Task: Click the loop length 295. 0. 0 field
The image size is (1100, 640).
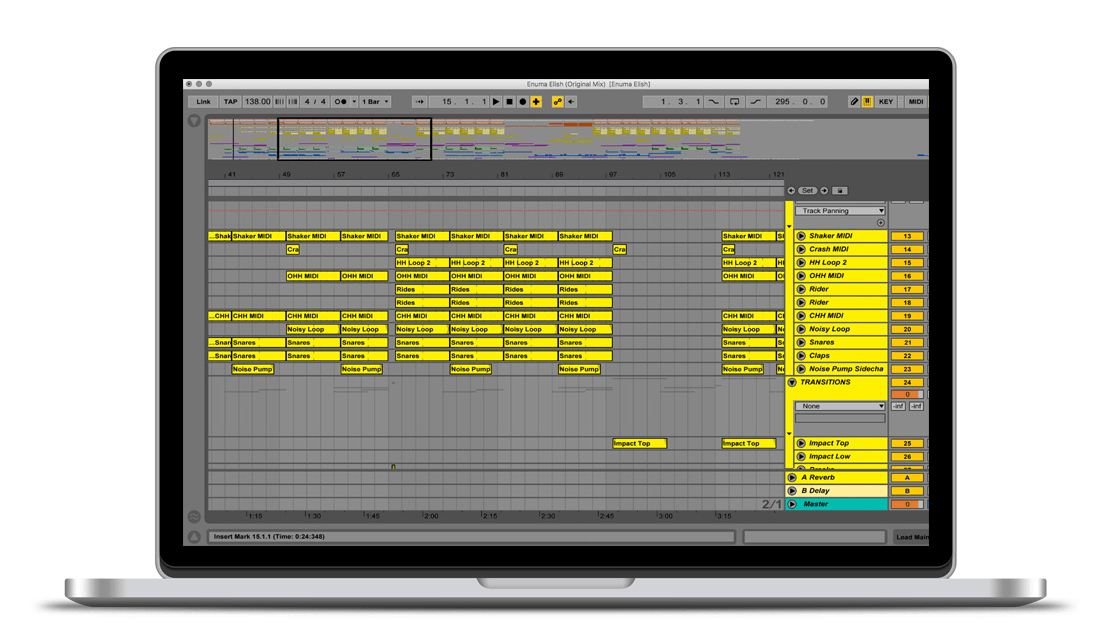Action: [x=798, y=102]
